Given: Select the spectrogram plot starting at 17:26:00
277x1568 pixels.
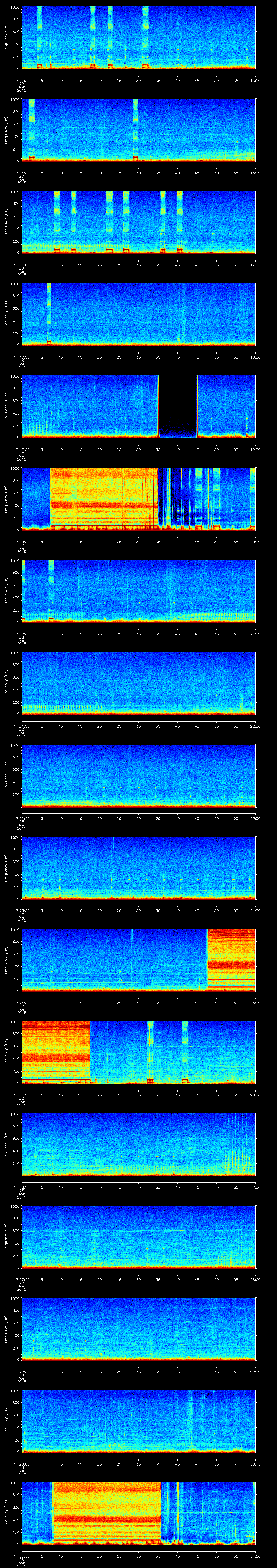Looking at the screenshot, I should point(138,1144).
